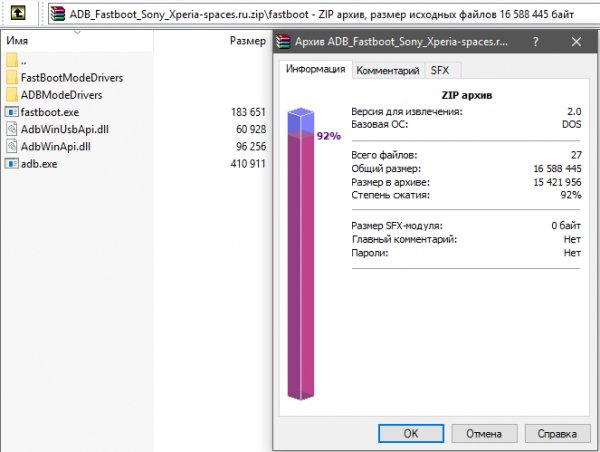The width and height of the screenshot is (600, 452).
Task: Click the adb.exe file icon
Action: click(x=11, y=164)
